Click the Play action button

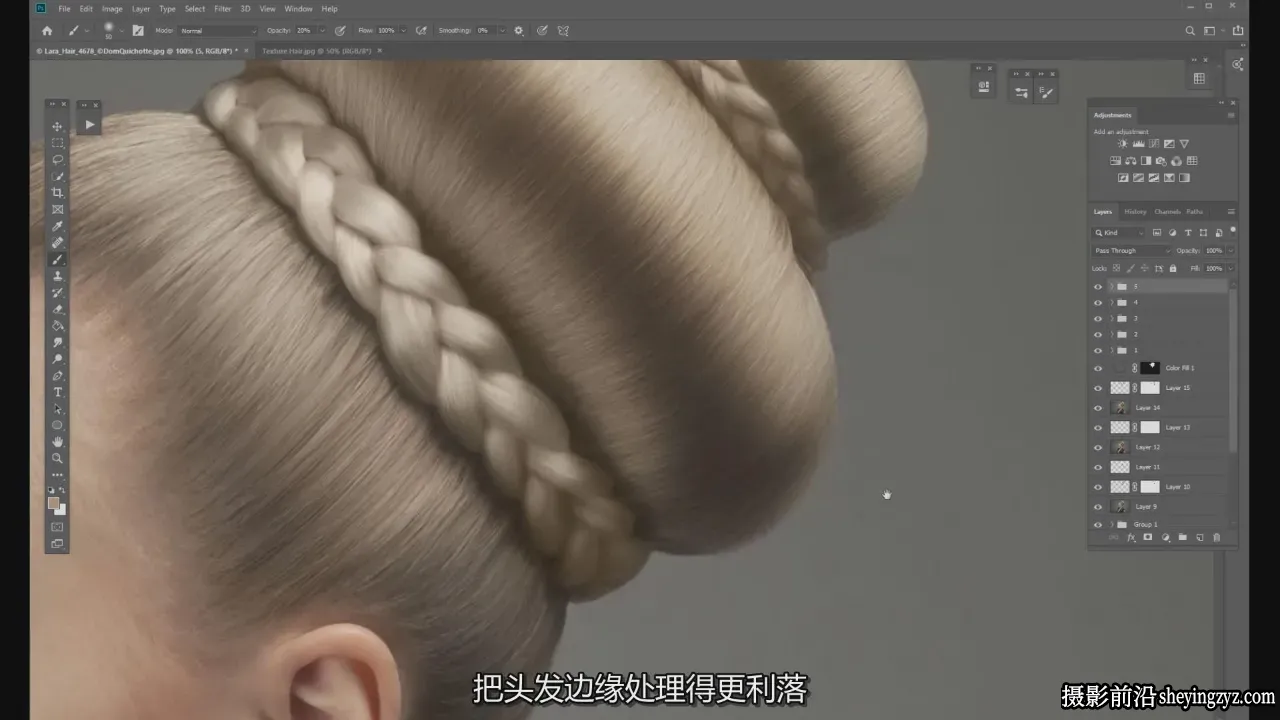[89, 125]
